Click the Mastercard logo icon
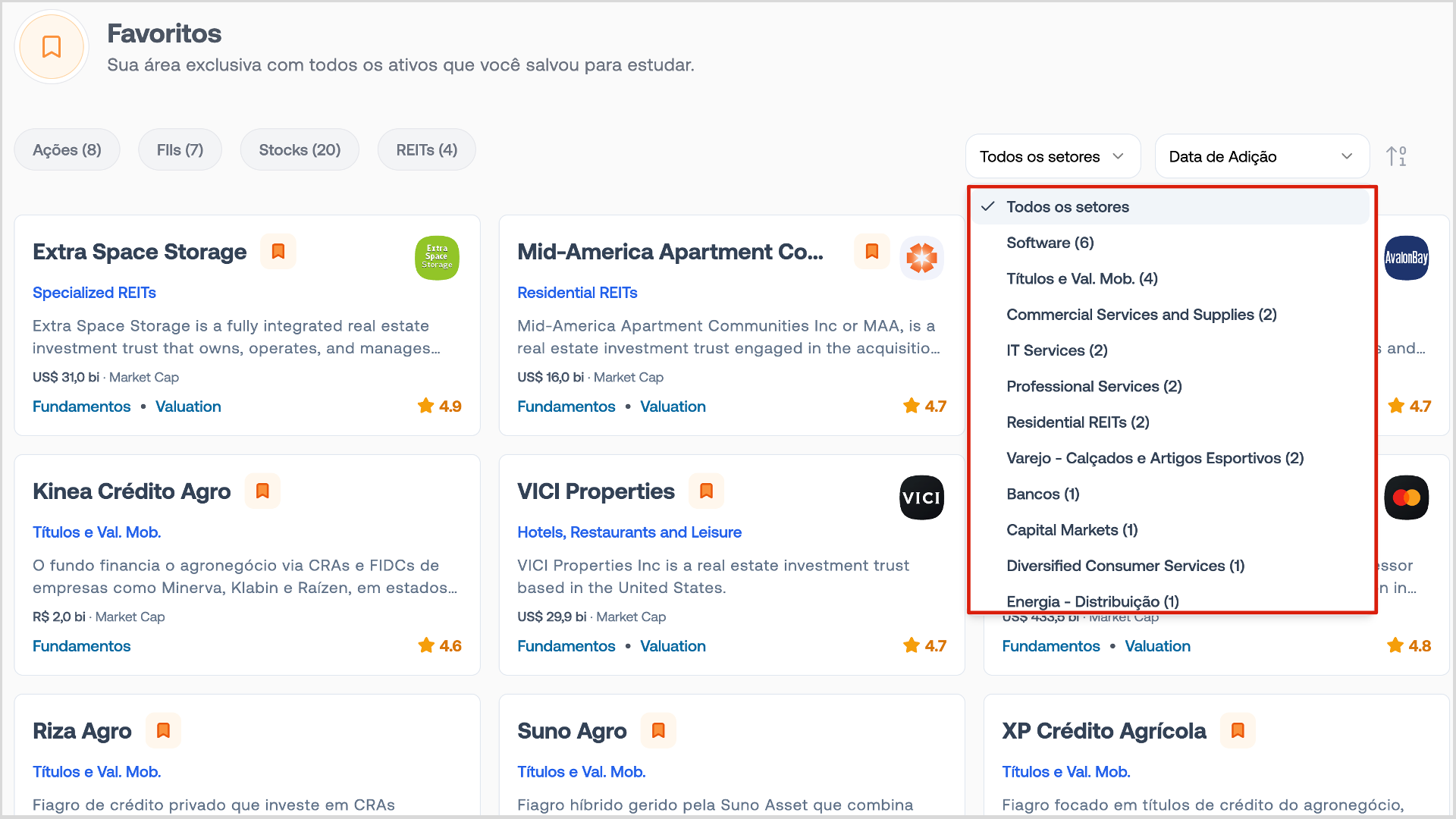Image resolution: width=1456 pixels, height=819 pixels. click(x=1407, y=497)
